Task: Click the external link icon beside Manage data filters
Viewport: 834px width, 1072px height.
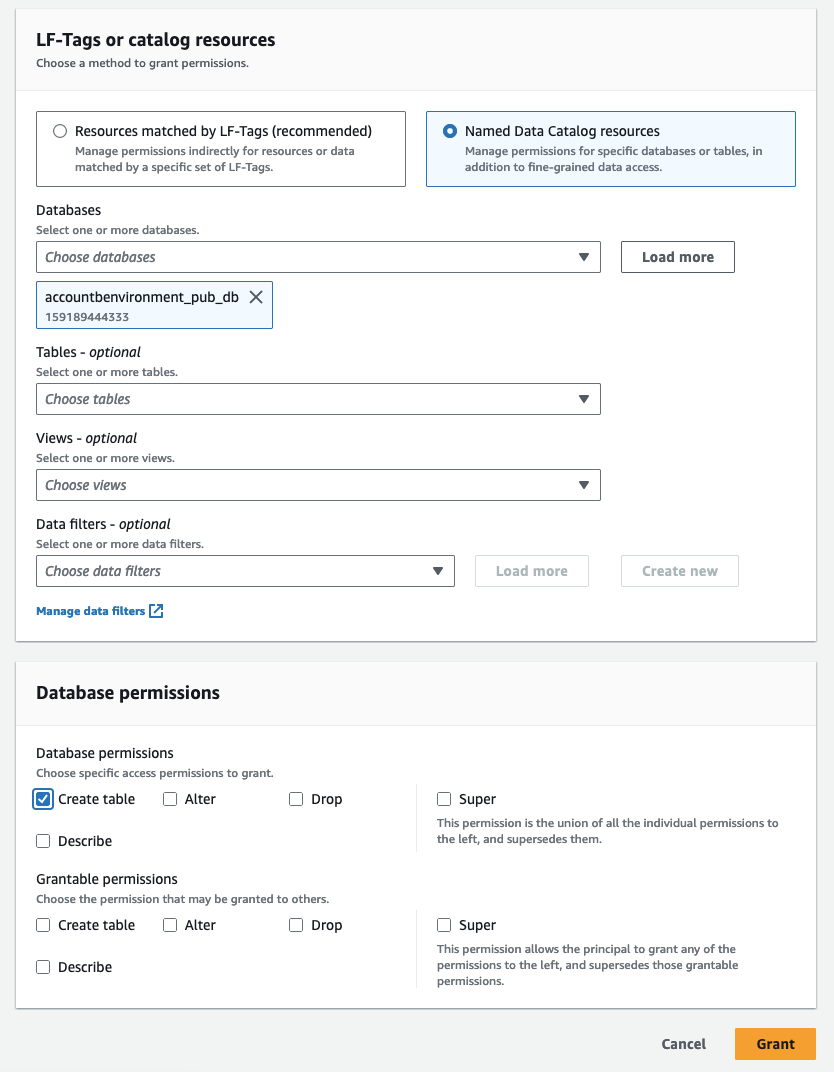Action: point(156,611)
